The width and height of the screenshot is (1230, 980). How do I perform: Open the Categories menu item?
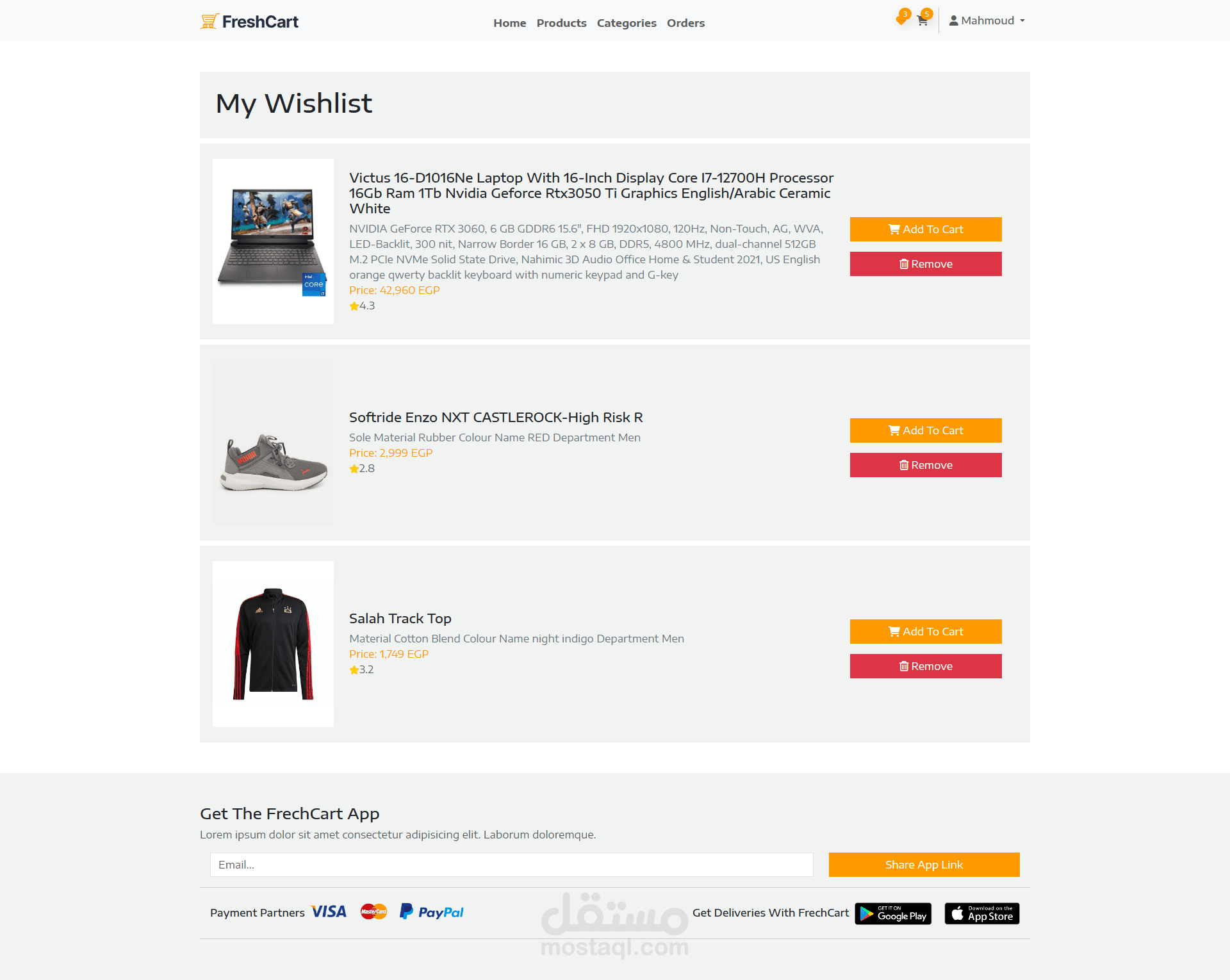[627, 23]
